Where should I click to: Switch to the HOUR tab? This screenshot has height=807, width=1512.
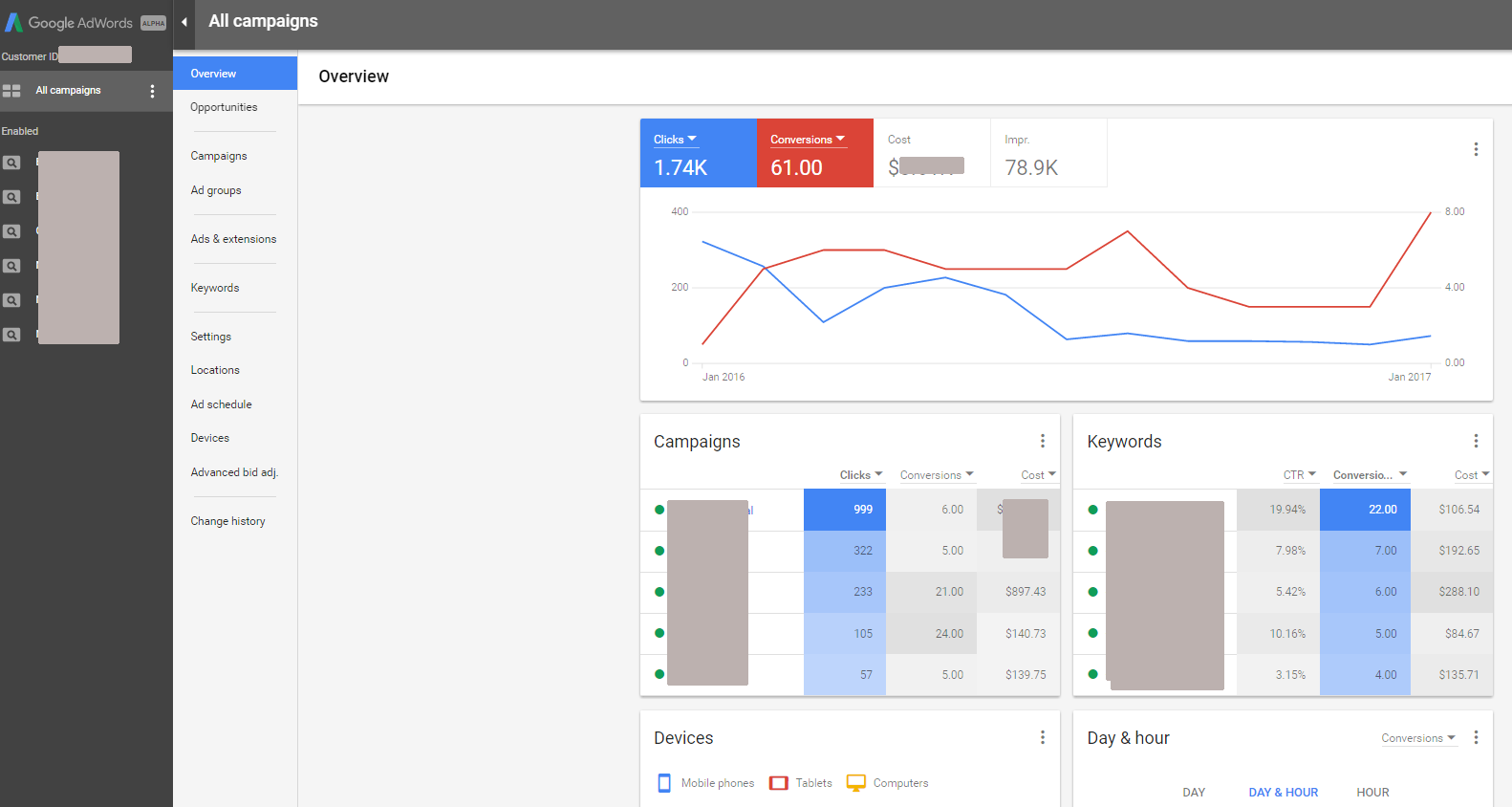(1372, 793)
